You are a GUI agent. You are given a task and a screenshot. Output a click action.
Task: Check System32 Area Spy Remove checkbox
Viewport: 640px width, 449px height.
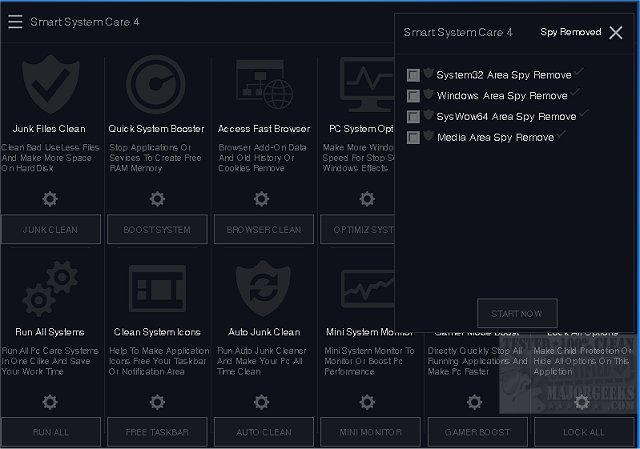pyautogui.click(x=413, y=75)
